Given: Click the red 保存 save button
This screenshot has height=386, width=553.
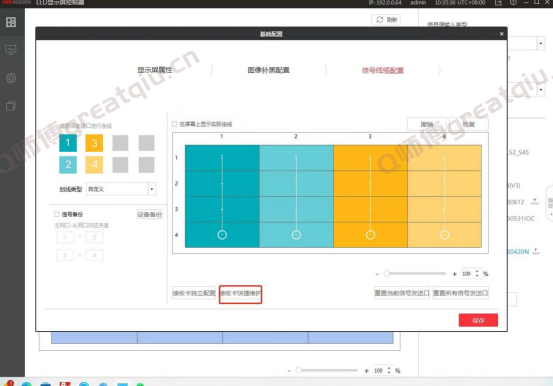Looking at the screenshot, I should 478,320.
